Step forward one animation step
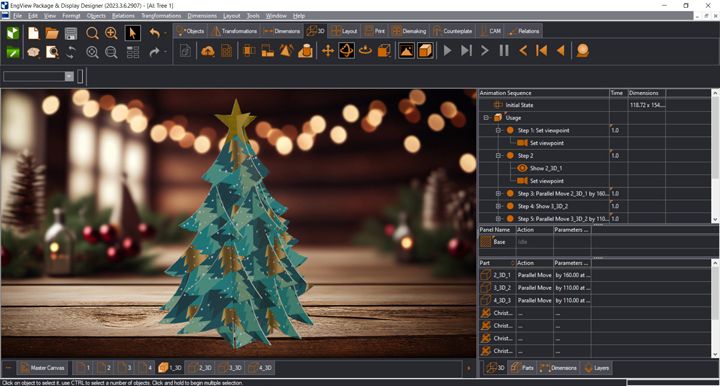This screenshot has height=386, width=720. (x=485, y=50)
